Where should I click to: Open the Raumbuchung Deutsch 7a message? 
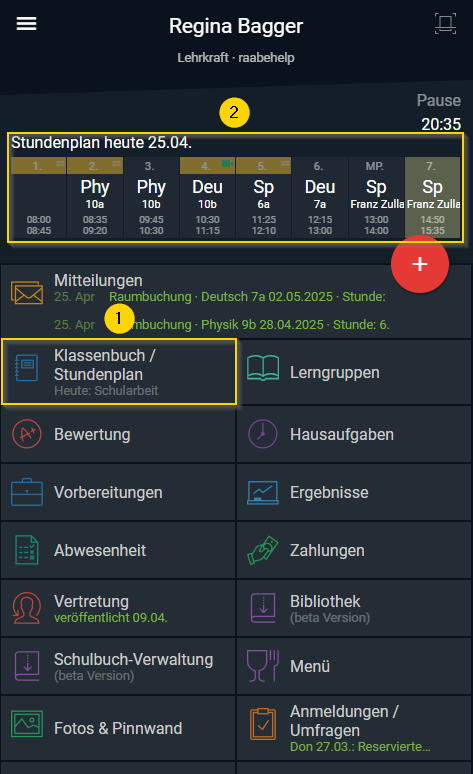coord(247,297)
